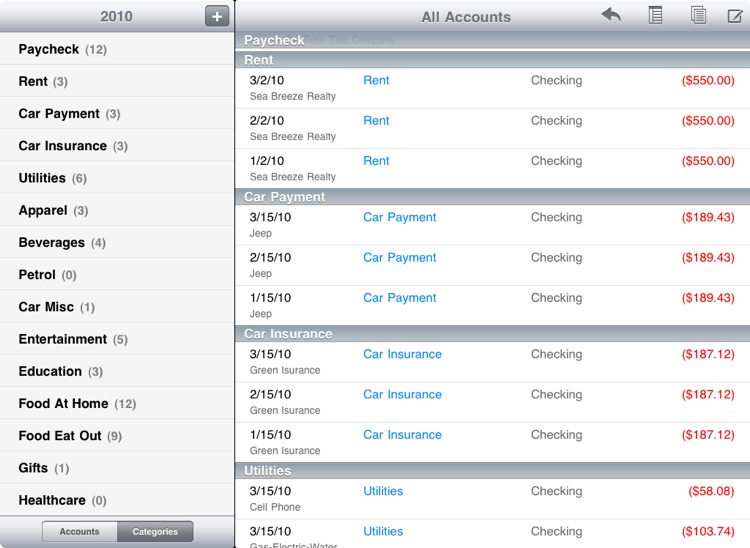Select Paycheck (12) category
750x548 pixels.
click(x=117, y=49)
